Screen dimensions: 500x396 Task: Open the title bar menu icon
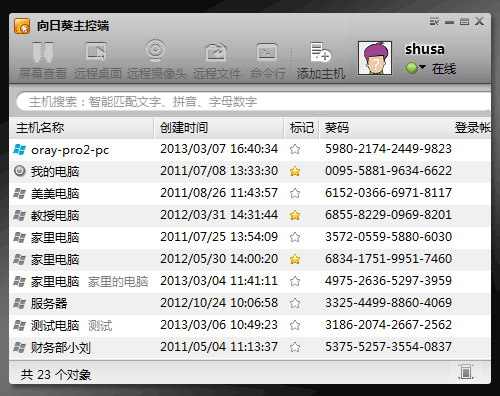(434, 22)
